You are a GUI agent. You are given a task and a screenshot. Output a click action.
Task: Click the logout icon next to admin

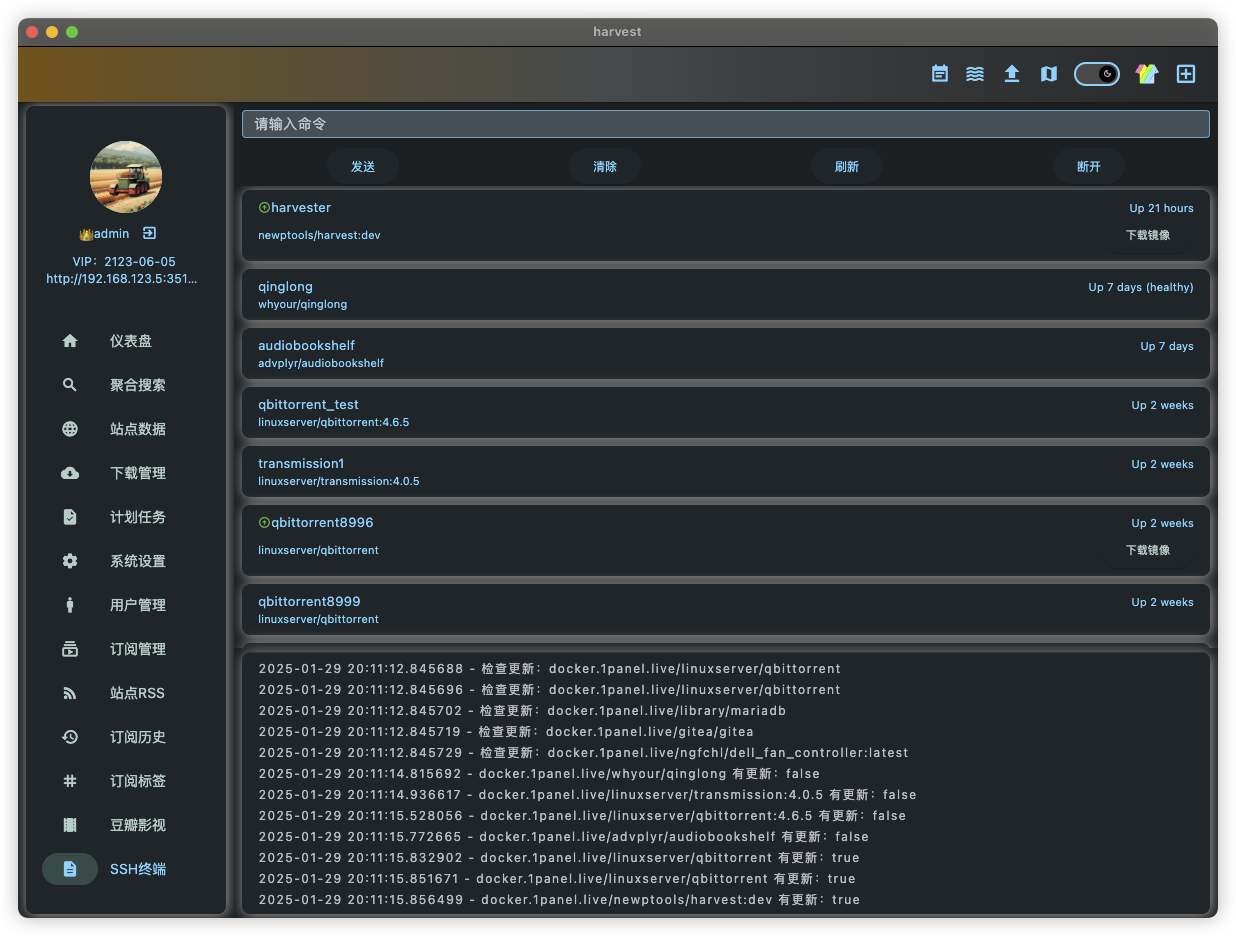click(x=149, y=233)
